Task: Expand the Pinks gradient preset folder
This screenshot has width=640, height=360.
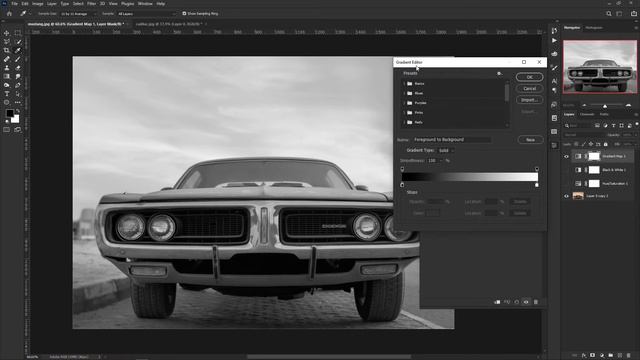Action: click(404, 112)
